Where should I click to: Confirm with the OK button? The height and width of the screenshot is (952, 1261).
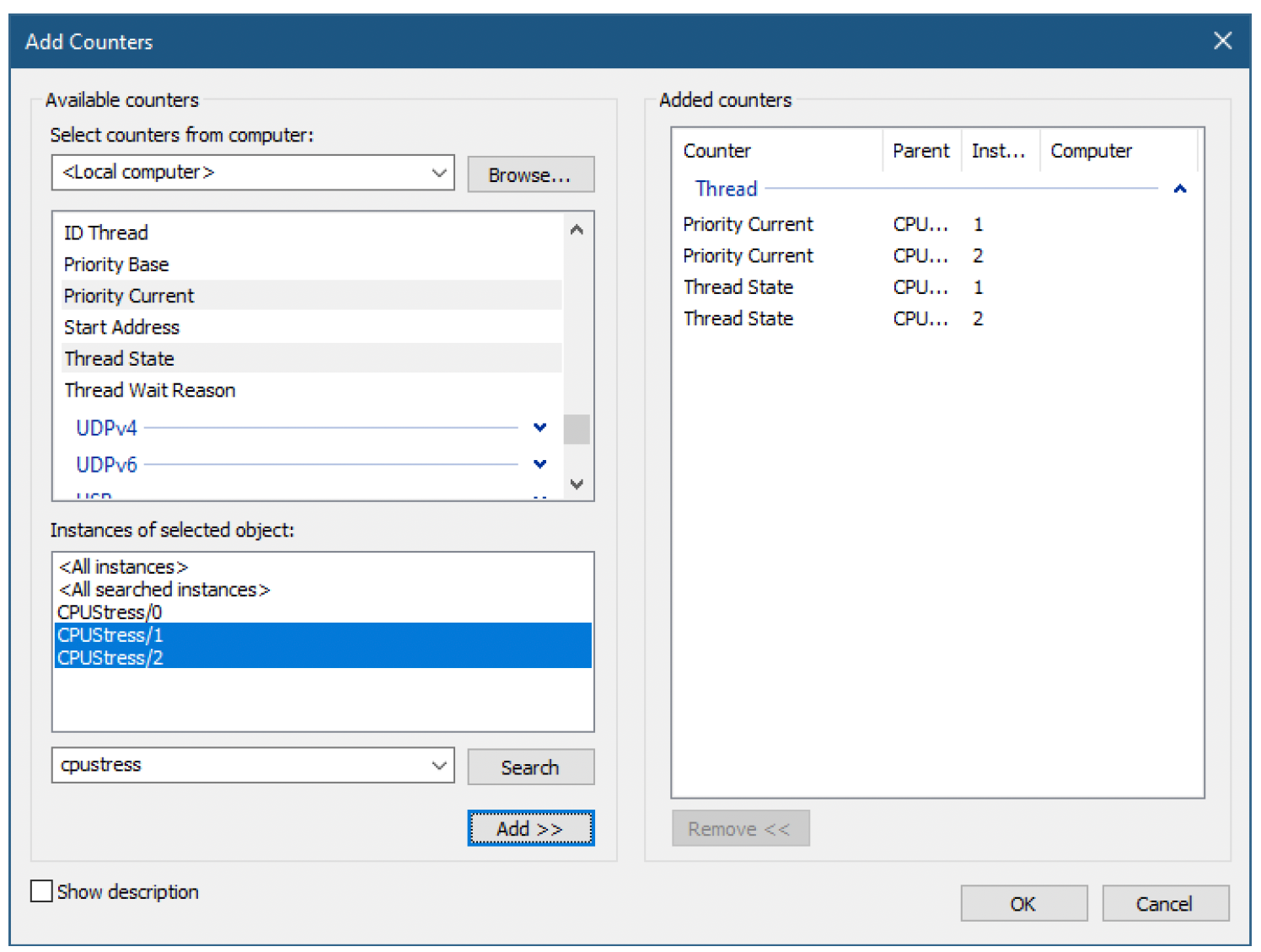click(x=1023, y=903)
